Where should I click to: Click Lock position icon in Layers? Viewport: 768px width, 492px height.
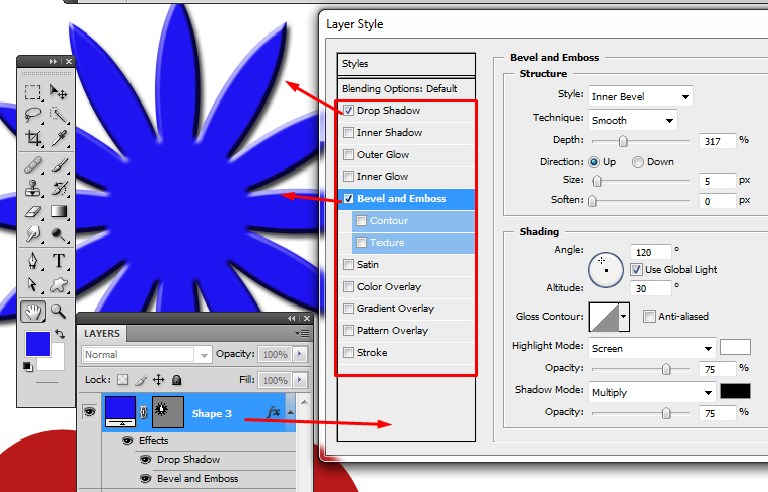click(158, 380)
